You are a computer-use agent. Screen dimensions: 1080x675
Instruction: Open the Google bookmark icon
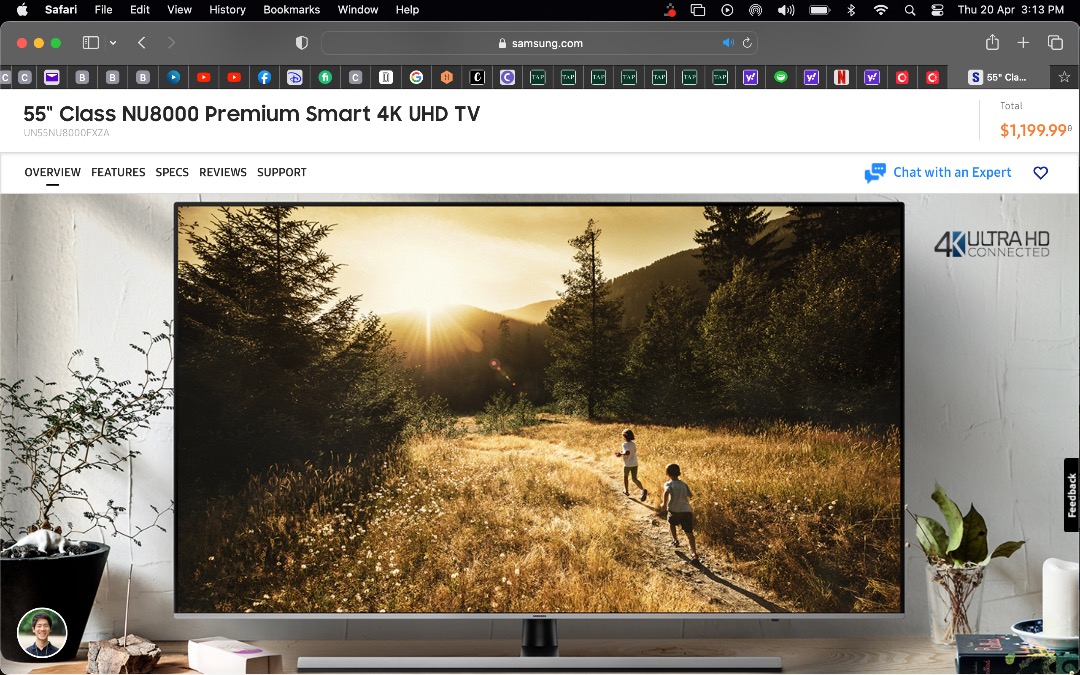pos(416,77)
